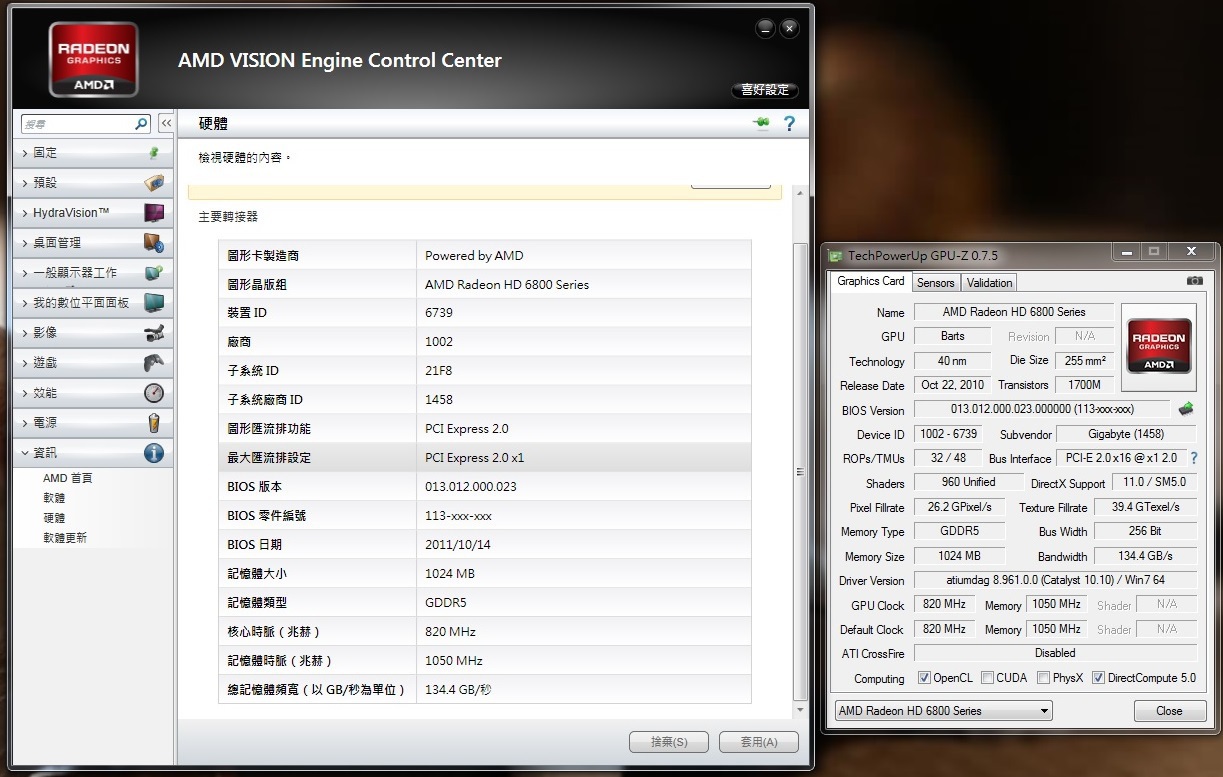Open help via the blue question mark
The image size is (1223, 777).
(789, 123)
